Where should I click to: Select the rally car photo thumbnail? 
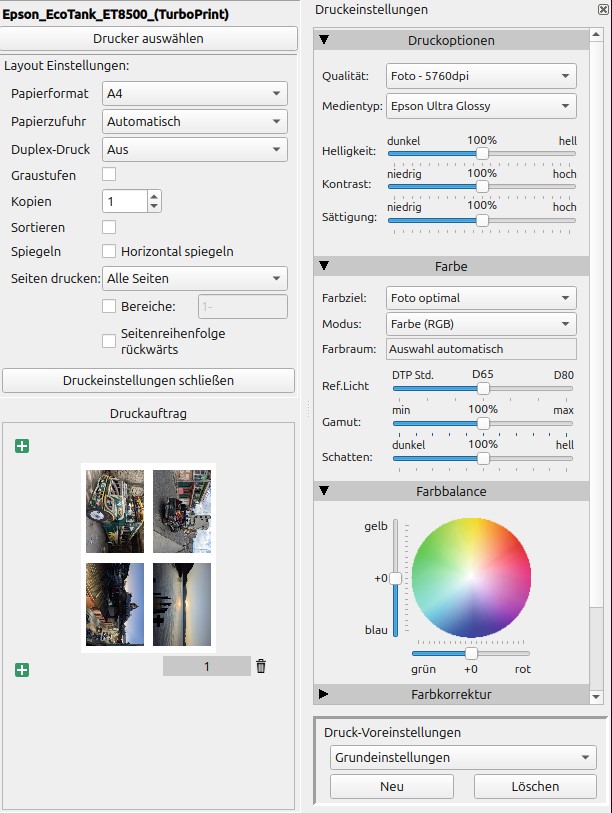click(115, 511)
